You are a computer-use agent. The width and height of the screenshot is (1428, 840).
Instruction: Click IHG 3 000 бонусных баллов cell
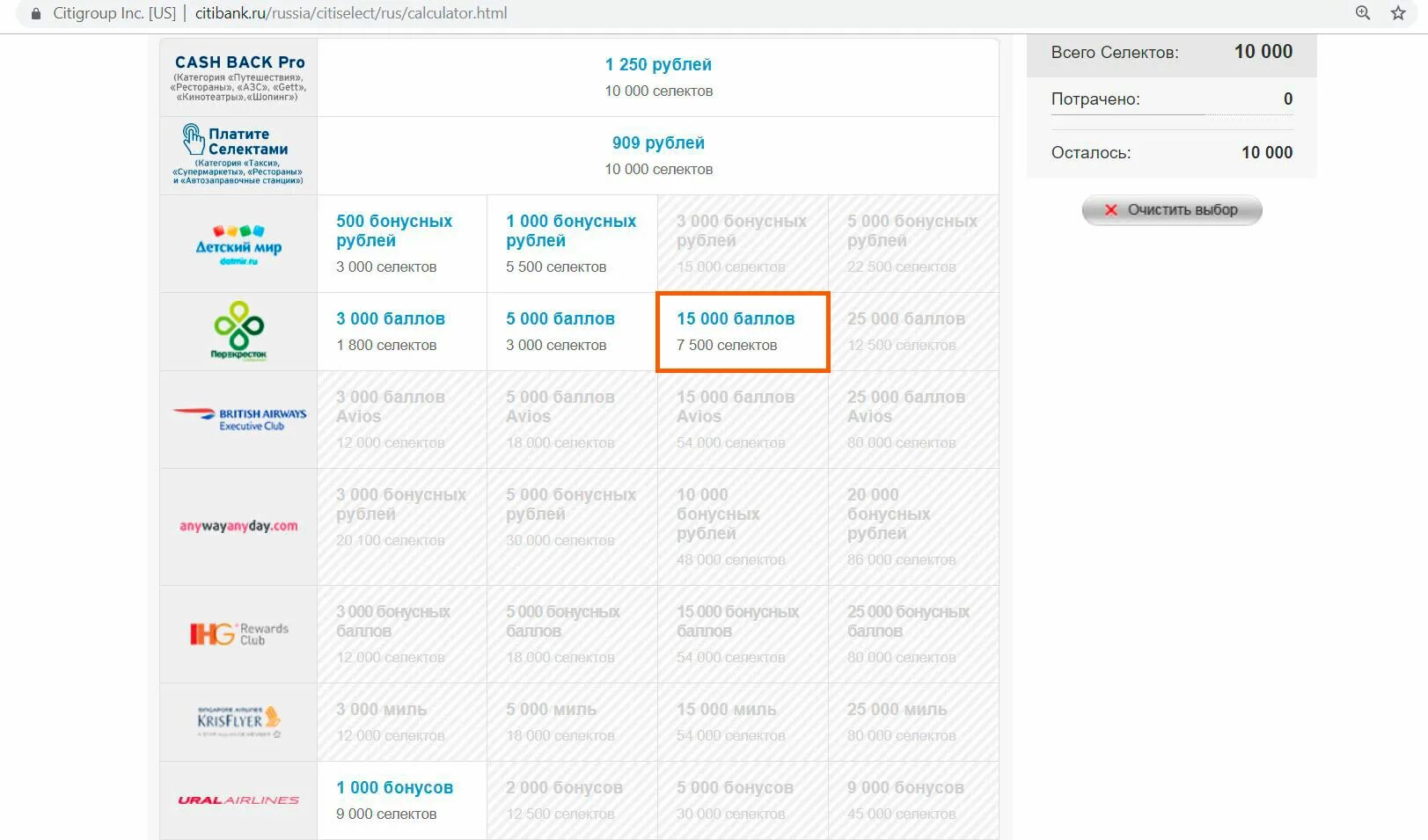click(402, 634)
